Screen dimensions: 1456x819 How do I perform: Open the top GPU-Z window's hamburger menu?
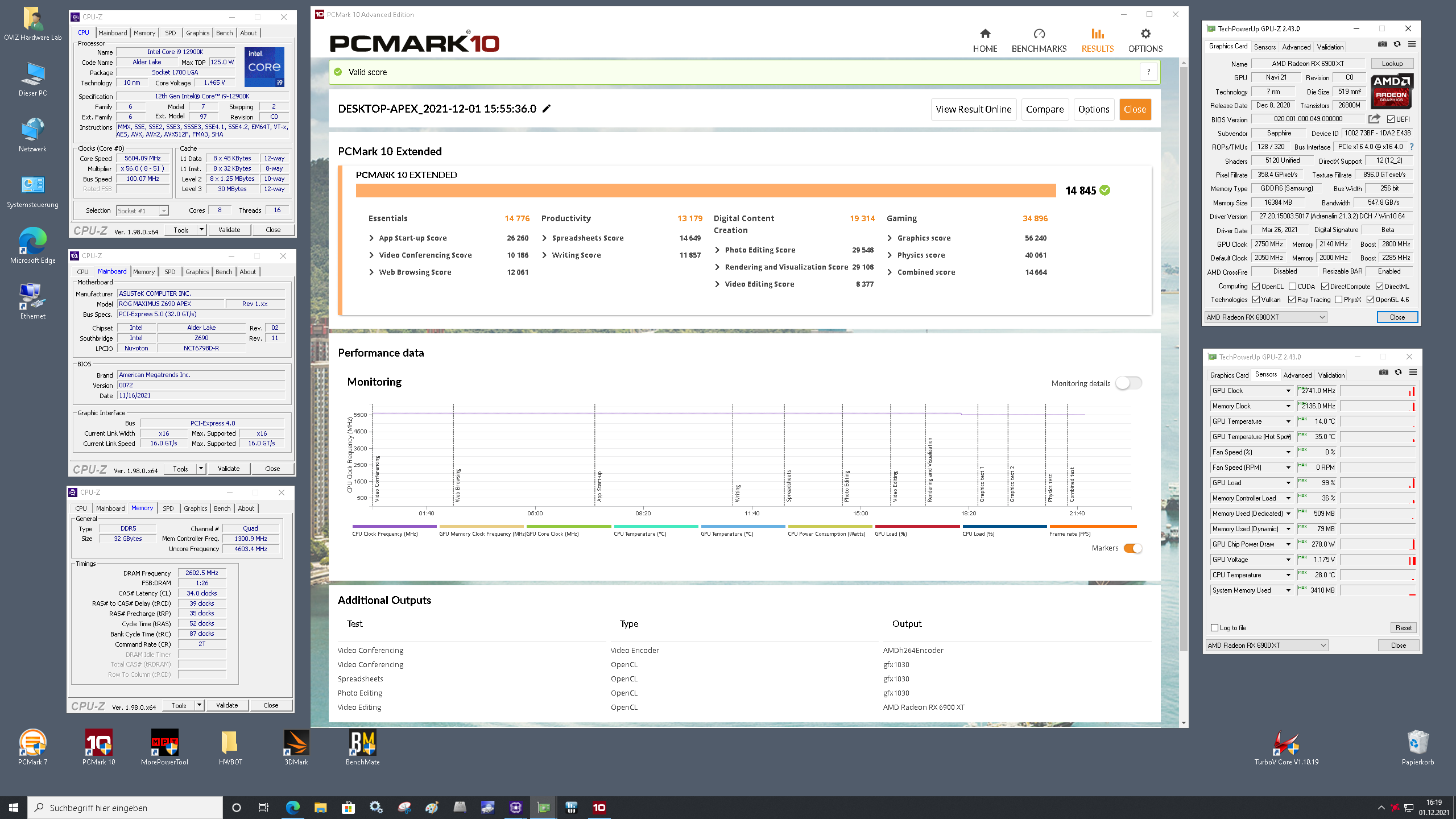coord(1412,44)
